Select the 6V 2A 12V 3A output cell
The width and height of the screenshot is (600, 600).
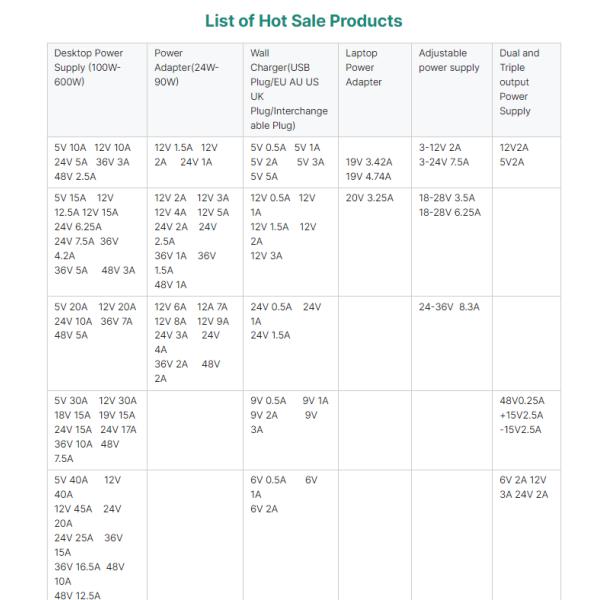click(524, 487)
